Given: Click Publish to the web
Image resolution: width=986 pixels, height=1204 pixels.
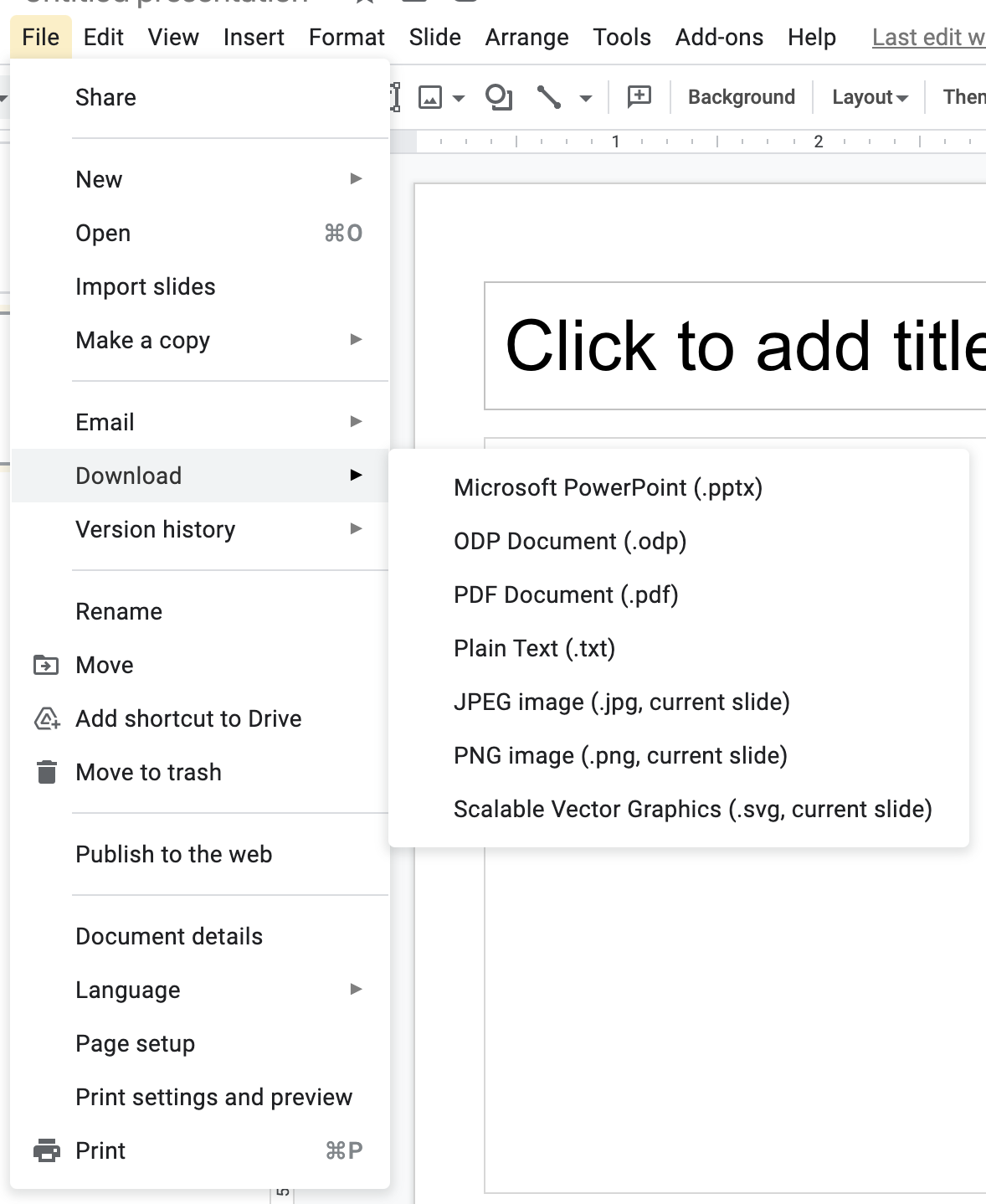Looking at the screenshot, I should click(x=173, y=854).
